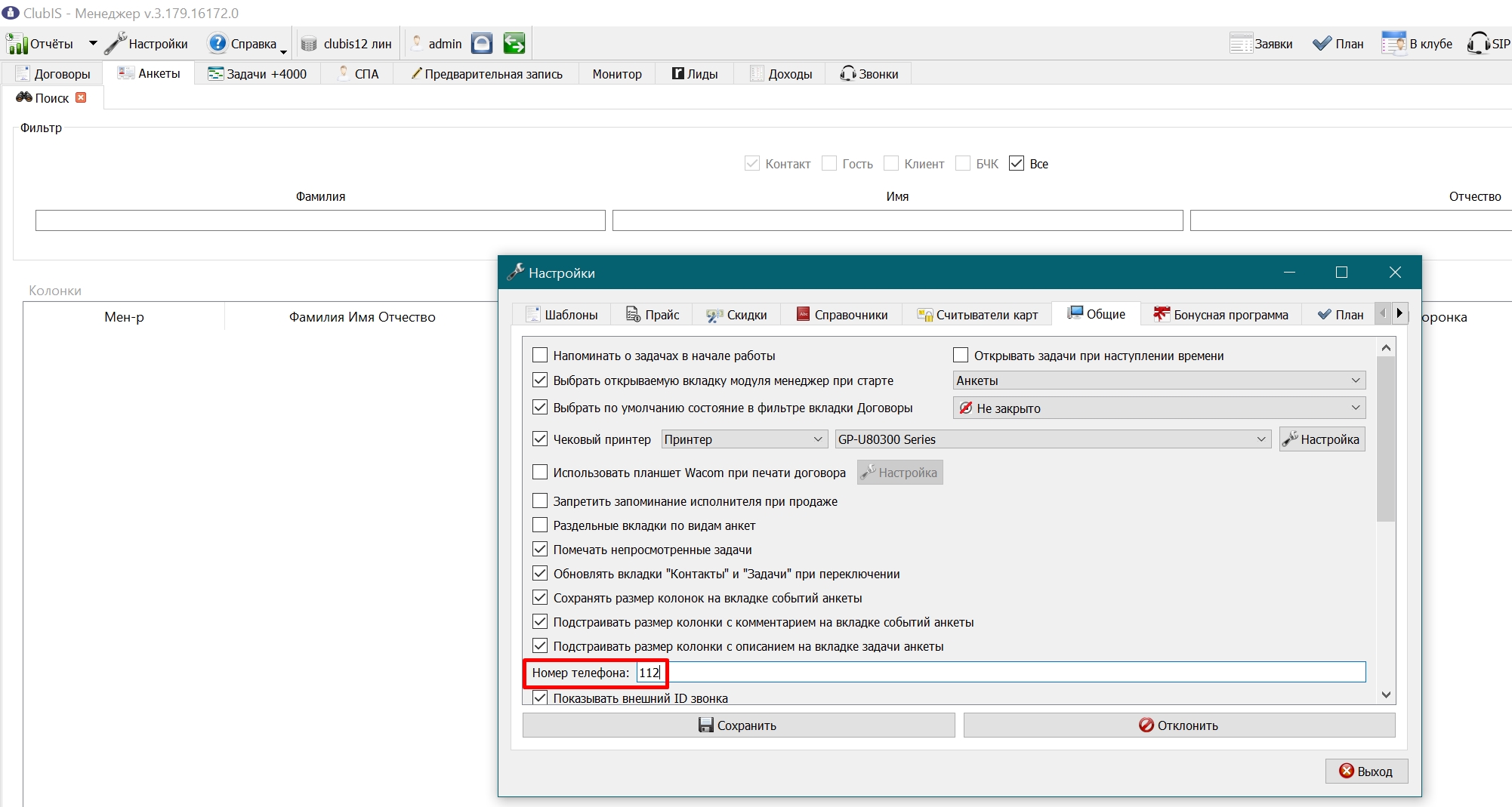Open the Не закрыто state dropdown
This screenshot has width=1512, height=807.
pyautogui.click(x=1159, y=408)
